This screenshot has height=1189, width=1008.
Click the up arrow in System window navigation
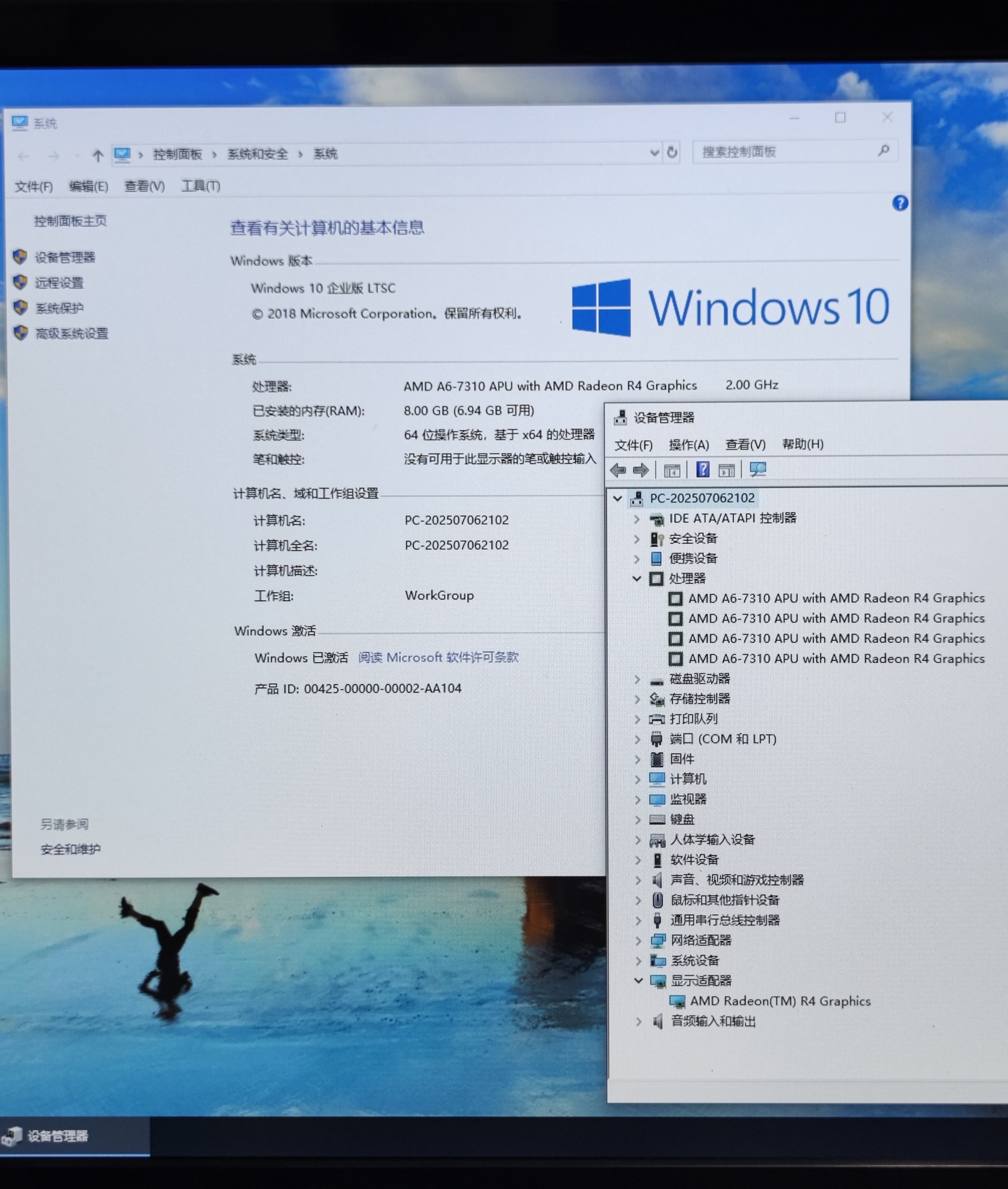coord(98,155)
